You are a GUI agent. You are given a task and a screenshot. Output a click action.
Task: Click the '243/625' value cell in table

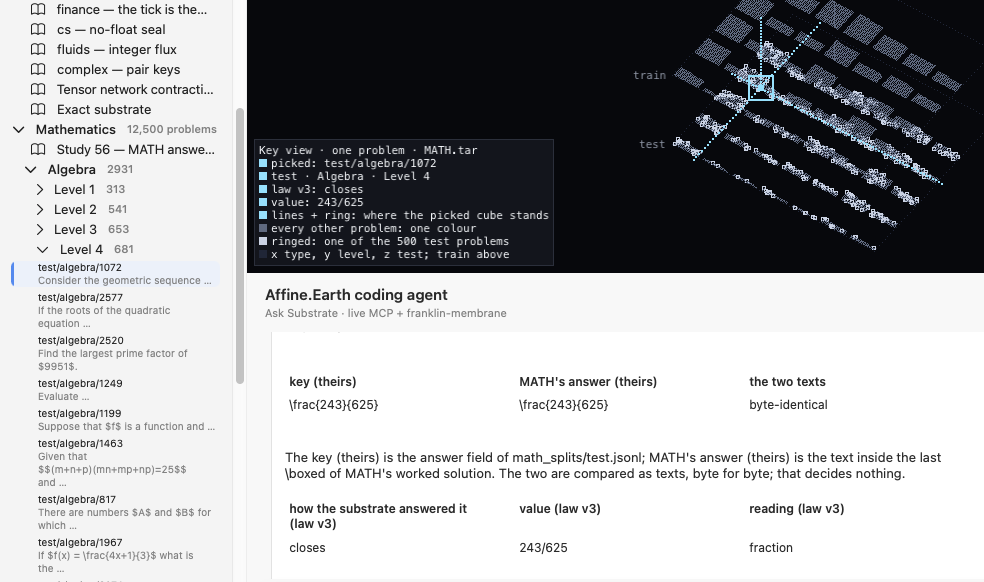point(543,548)
